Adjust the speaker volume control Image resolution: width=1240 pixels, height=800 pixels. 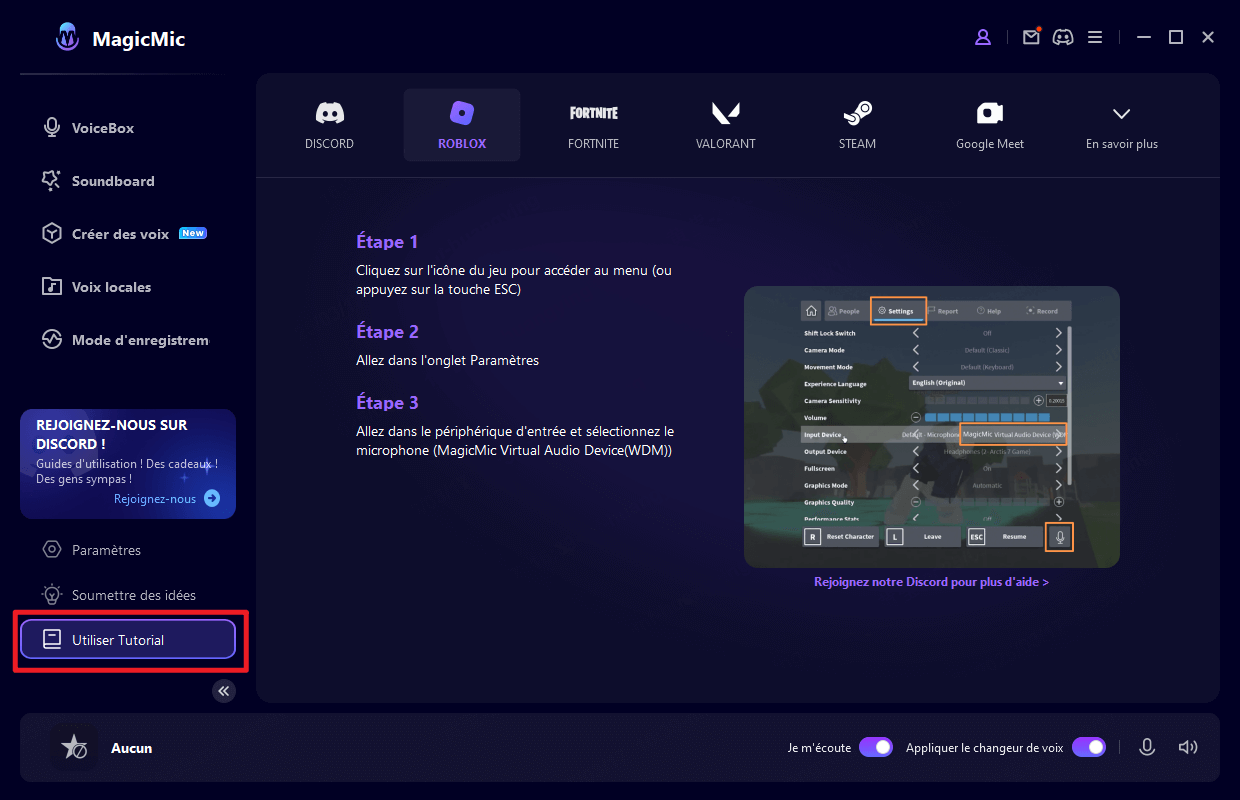pyautogui.click(x=1188, y=746)
